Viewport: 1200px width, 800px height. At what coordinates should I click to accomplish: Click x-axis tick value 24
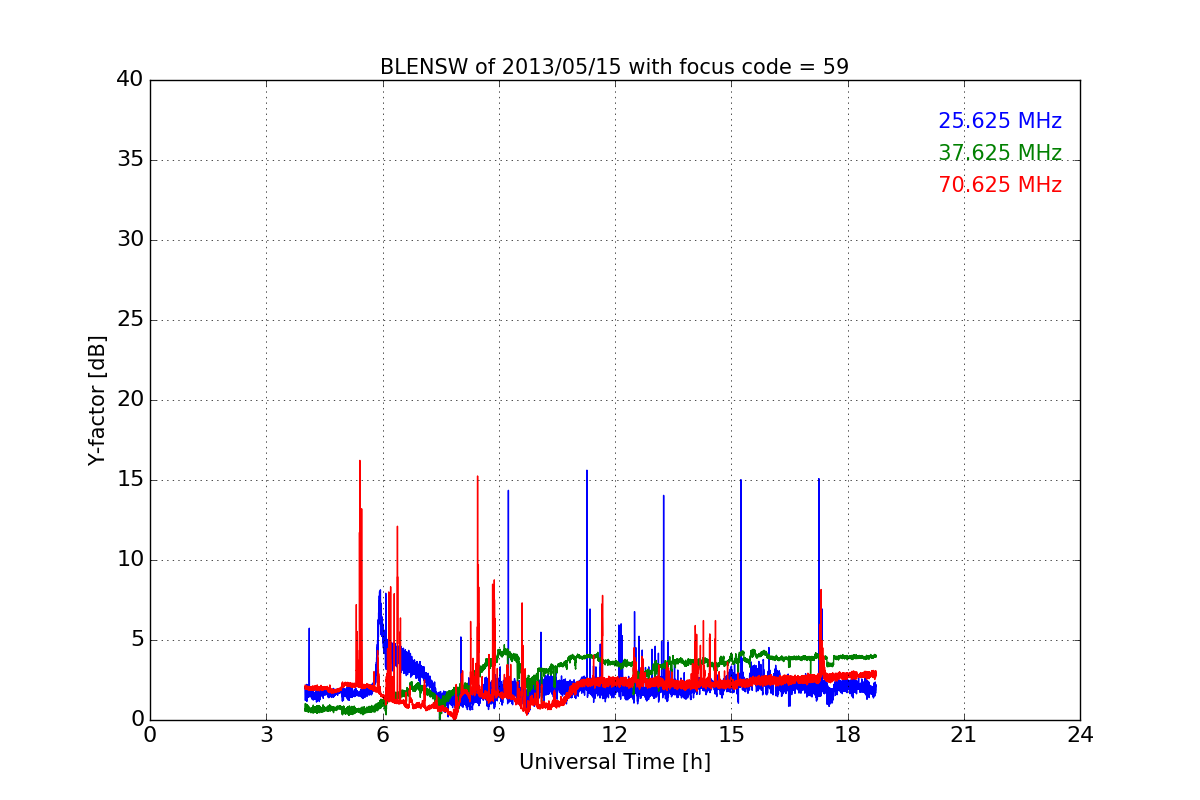click(1080, 735)
